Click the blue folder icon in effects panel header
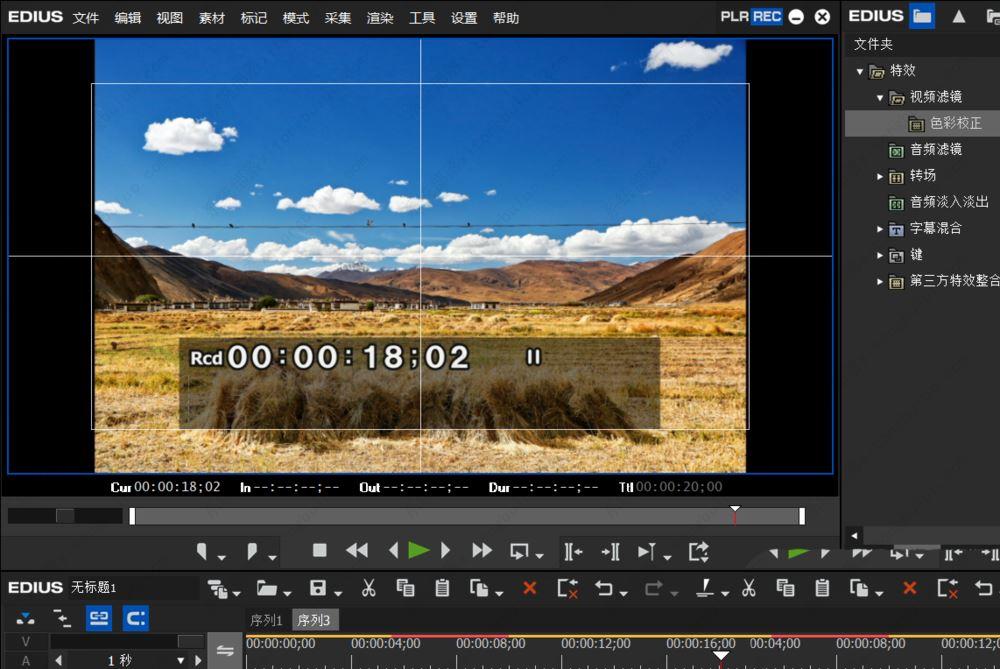 click(922, 16)
